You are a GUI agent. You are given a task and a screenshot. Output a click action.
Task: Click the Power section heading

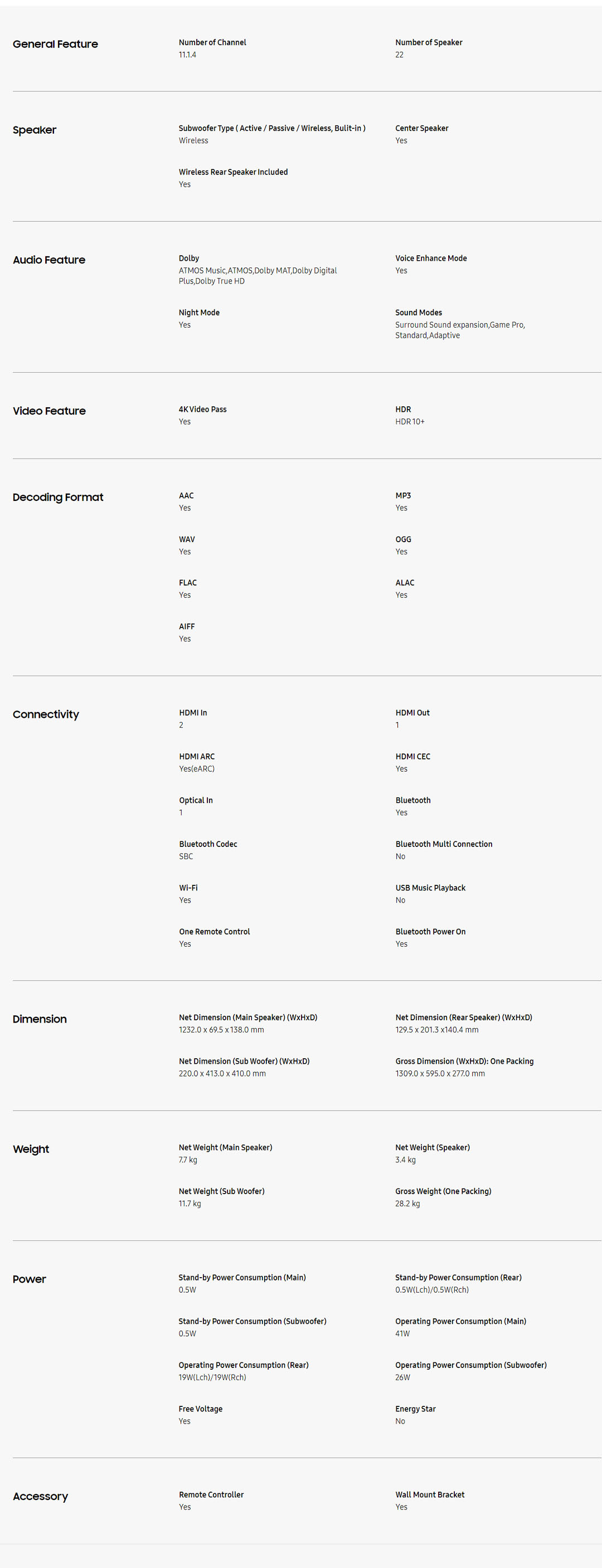[30, 1279]
